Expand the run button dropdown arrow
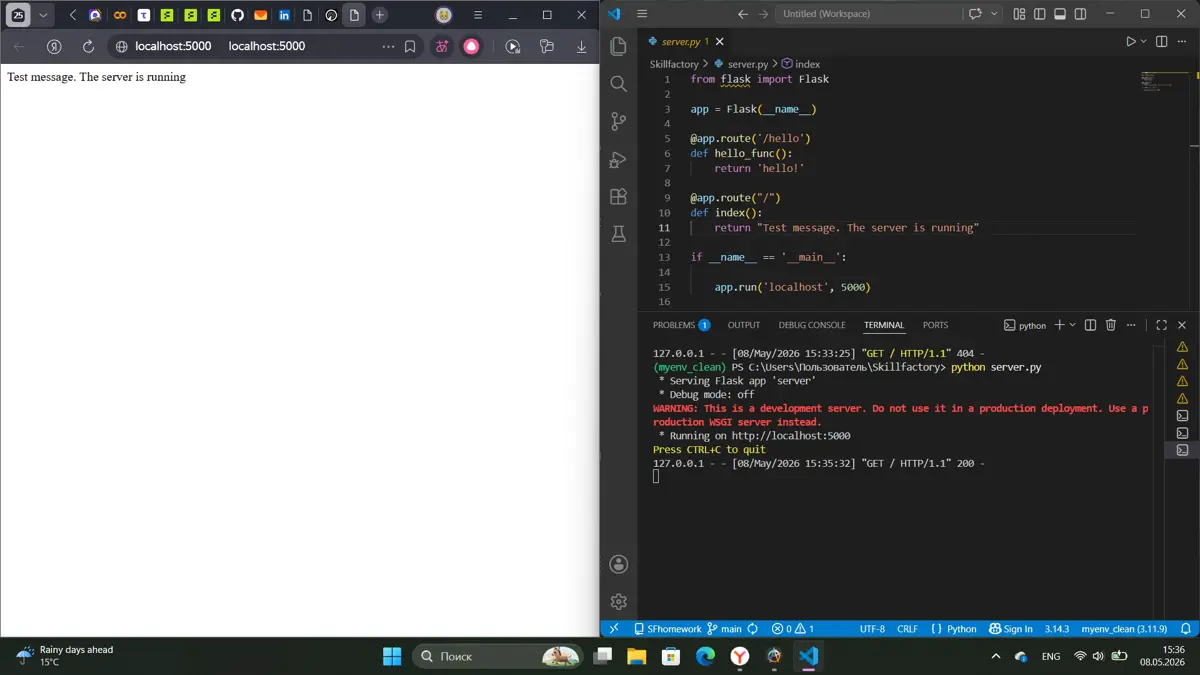The height and width of the screenshot is (675, 1200). pos(1144,41)
